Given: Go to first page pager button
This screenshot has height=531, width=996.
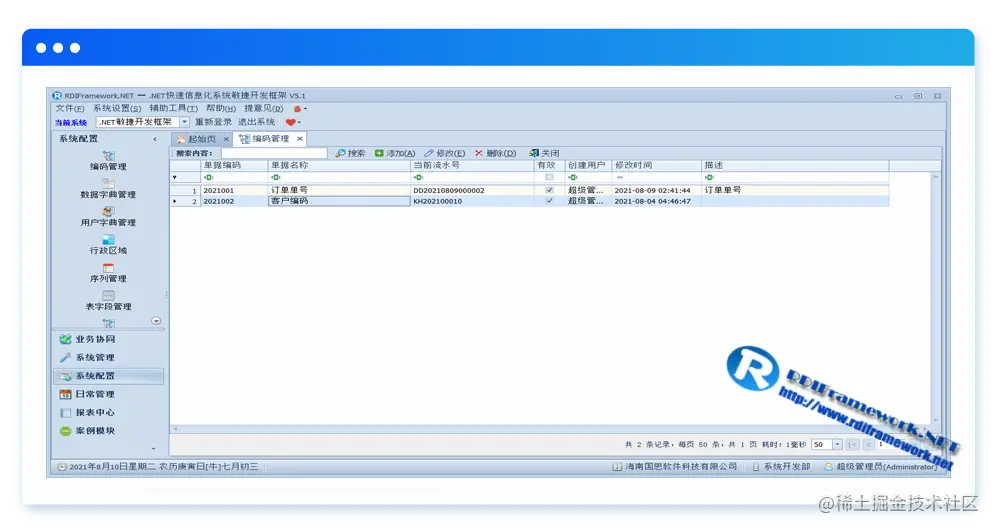Looking at the screenshot, I should [852, 445].
